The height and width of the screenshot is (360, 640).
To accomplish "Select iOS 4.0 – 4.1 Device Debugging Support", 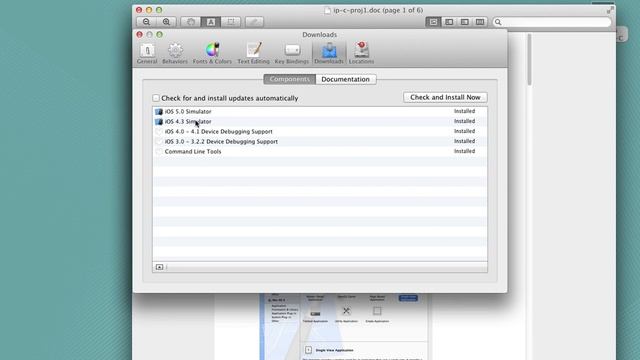I will [320, 131].
